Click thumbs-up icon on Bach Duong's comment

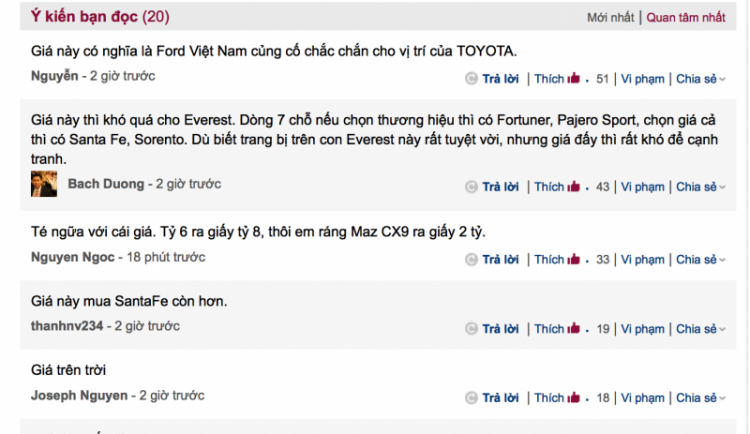click(x=574, y=186)
